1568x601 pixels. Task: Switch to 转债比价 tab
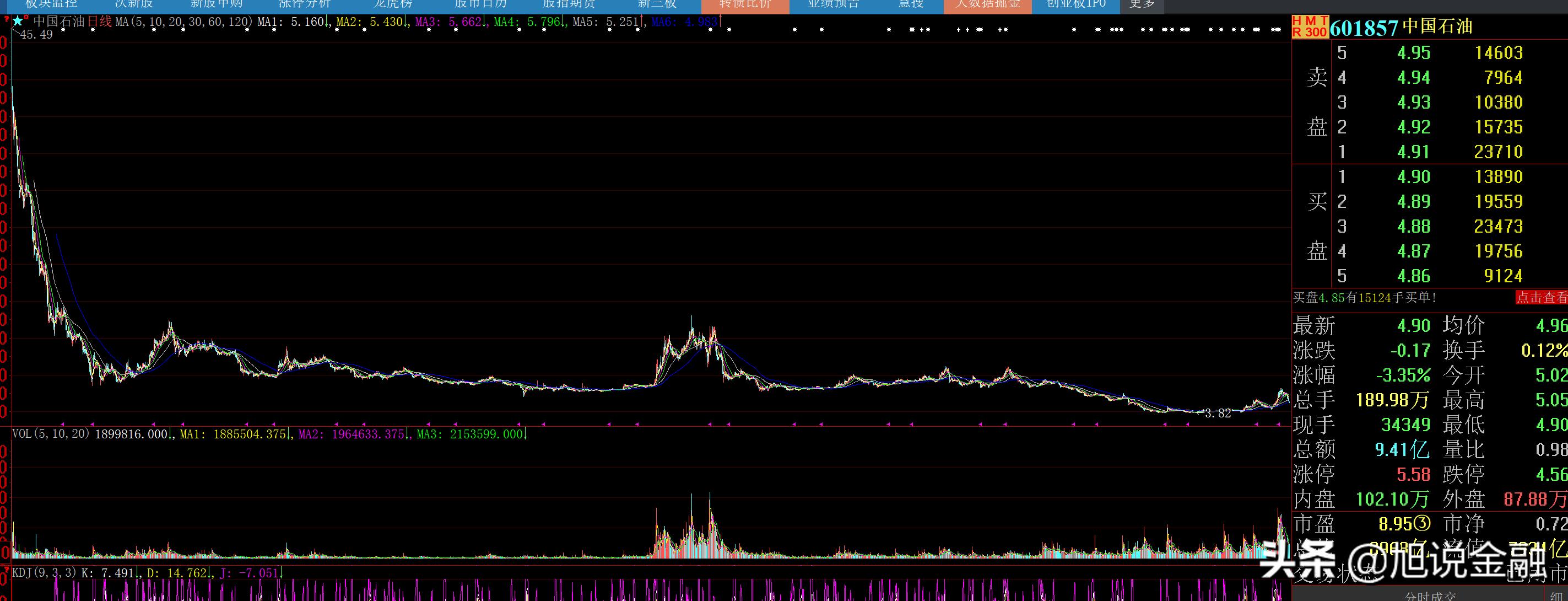point(744,5)
